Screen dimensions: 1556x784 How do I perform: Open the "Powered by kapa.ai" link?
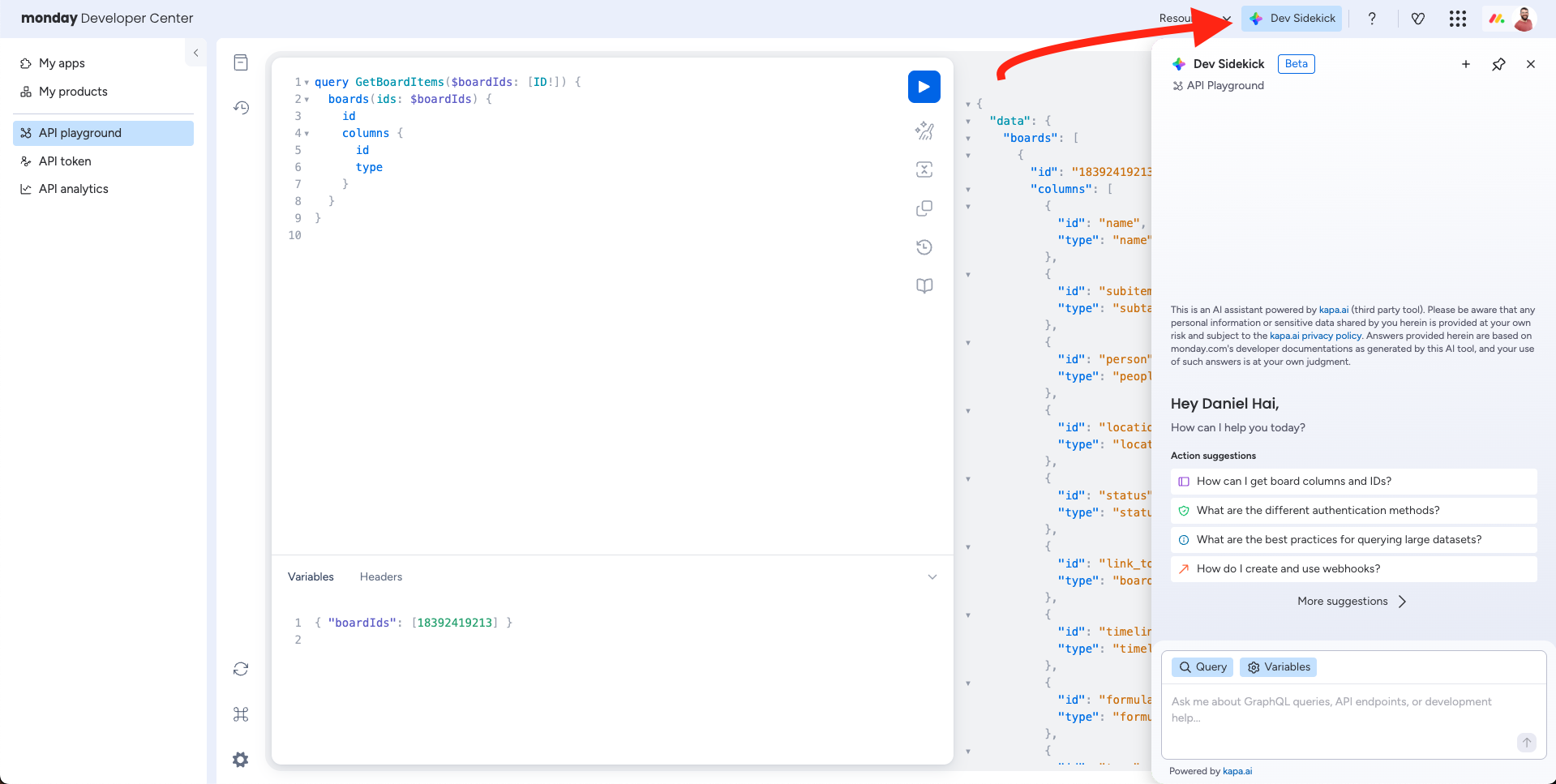coord(1237,771)
